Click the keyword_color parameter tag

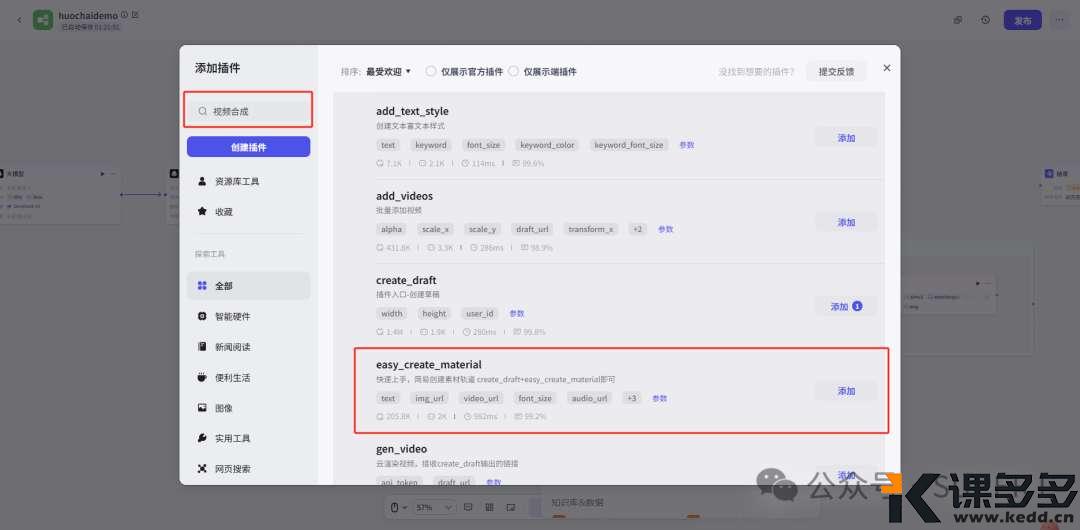tap(547, 145)
